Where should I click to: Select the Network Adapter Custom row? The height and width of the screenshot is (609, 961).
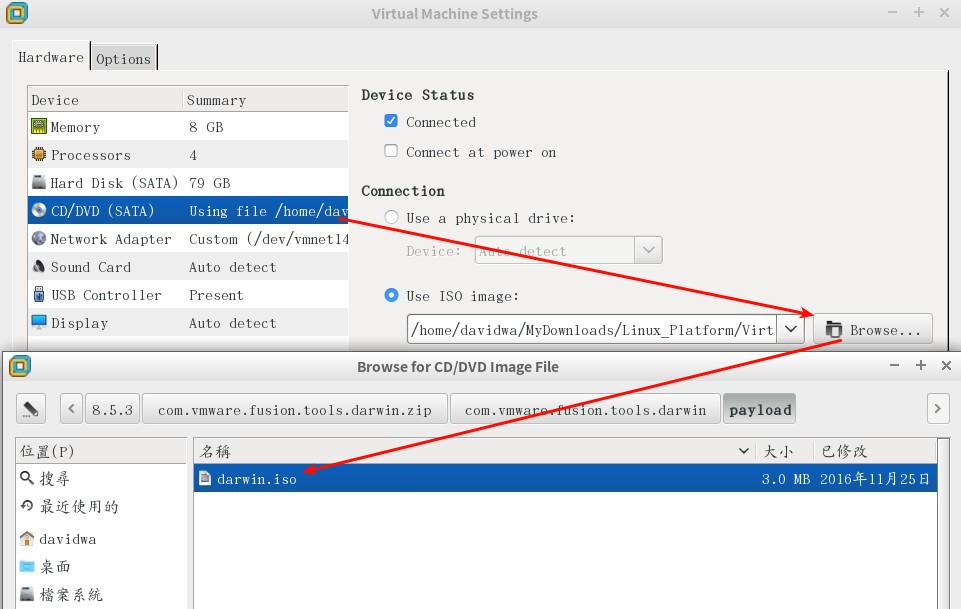[x=188, y=238]
